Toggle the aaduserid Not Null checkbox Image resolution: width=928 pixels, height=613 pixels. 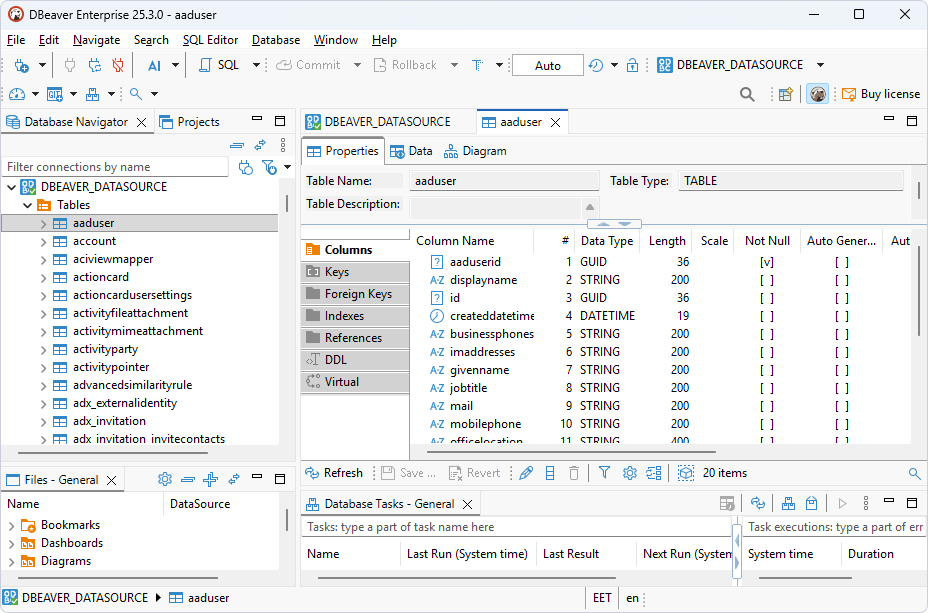coord(766,262)
